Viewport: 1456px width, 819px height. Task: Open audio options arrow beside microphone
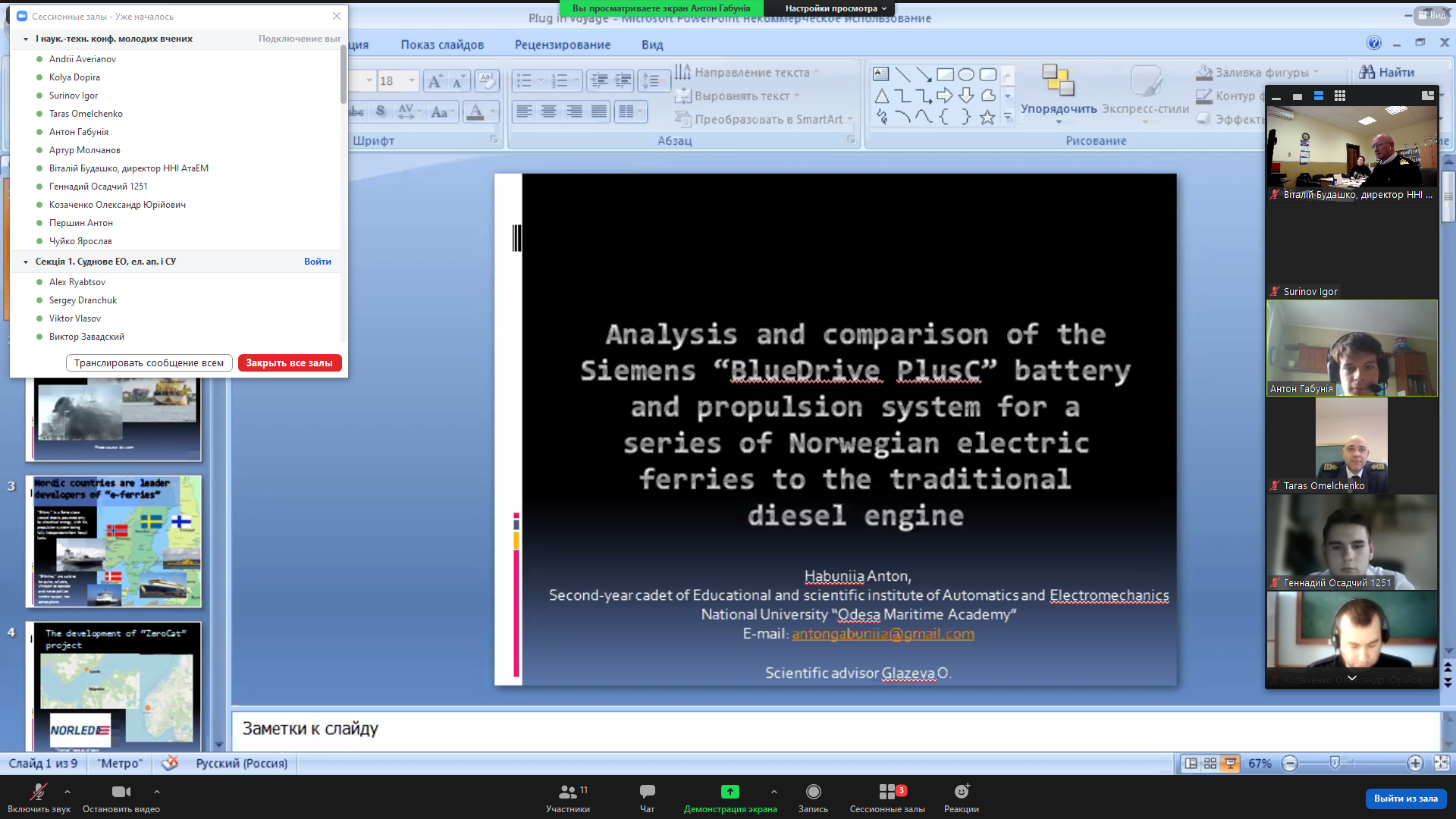pos(67,792)
